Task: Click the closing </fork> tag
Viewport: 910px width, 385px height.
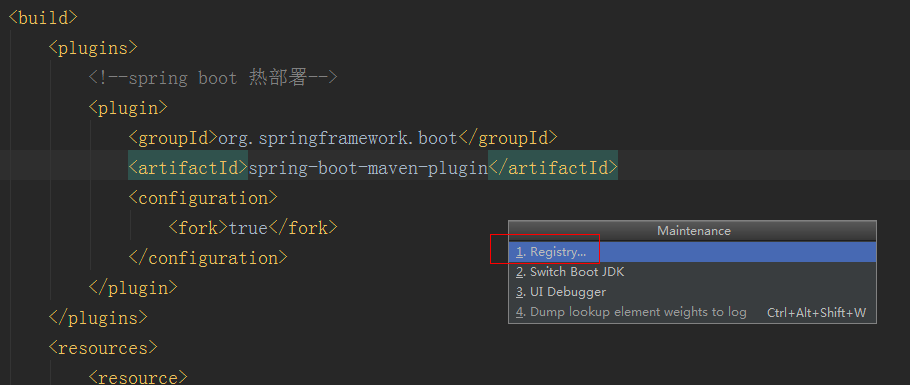Action: (302, 228)
